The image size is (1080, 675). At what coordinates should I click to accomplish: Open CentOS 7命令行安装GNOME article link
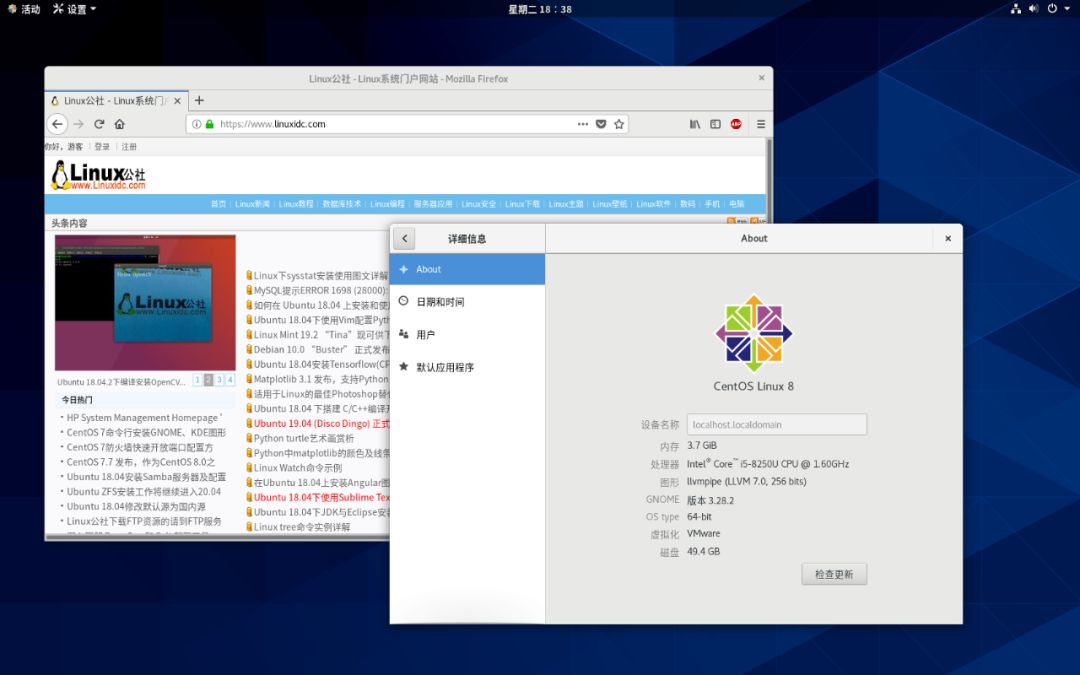(146, 433)
